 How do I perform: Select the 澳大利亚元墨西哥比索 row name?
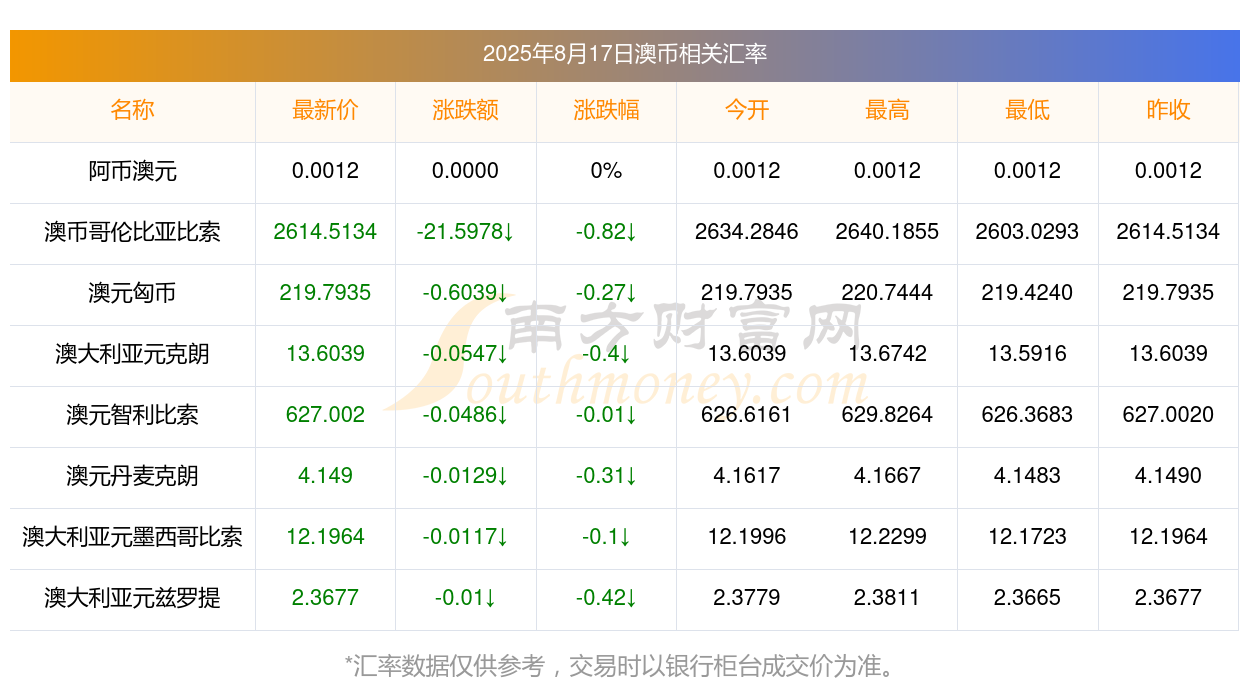point(132,537)
